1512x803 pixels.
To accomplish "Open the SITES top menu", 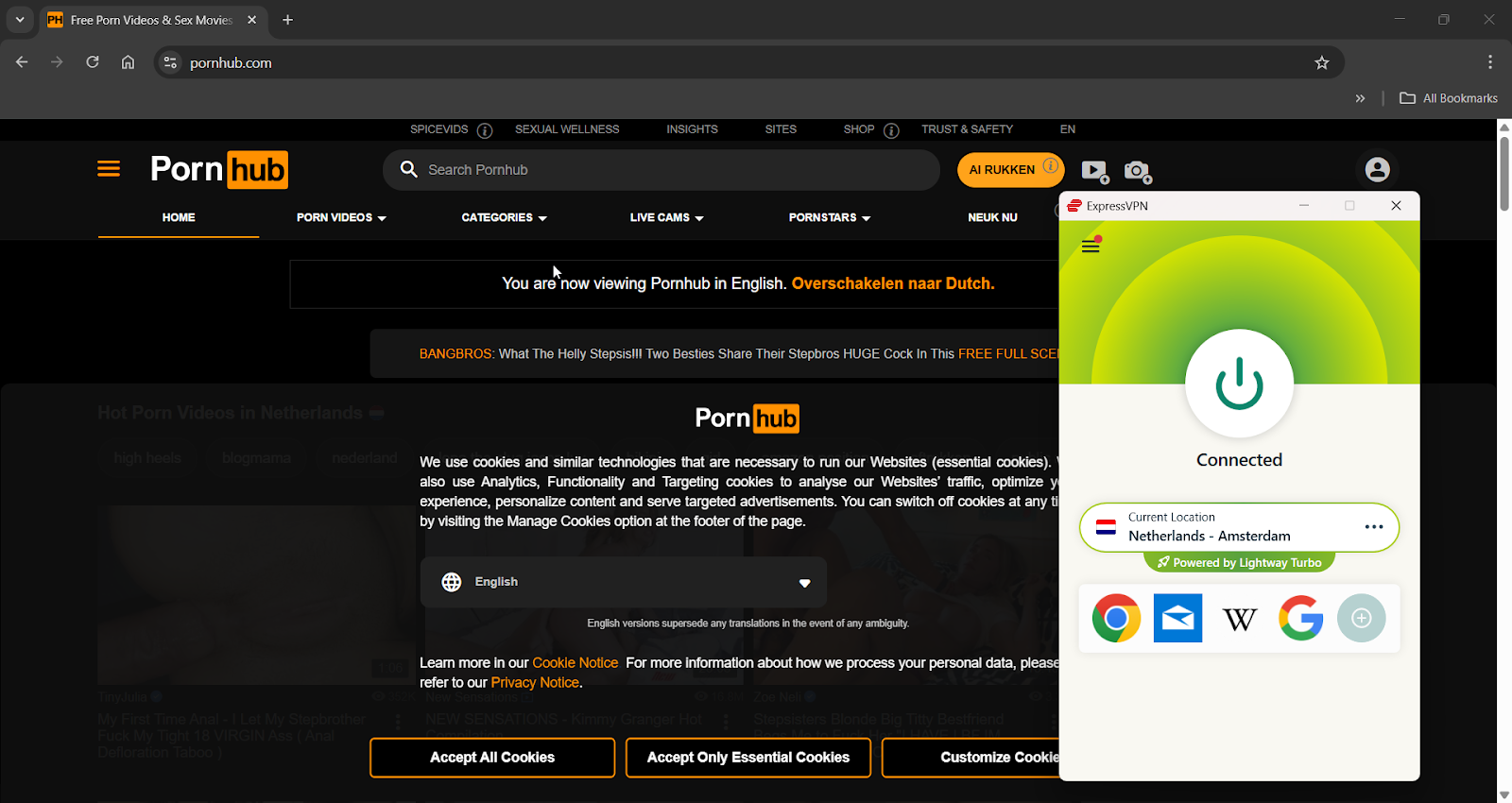I will tap(781, 129).
